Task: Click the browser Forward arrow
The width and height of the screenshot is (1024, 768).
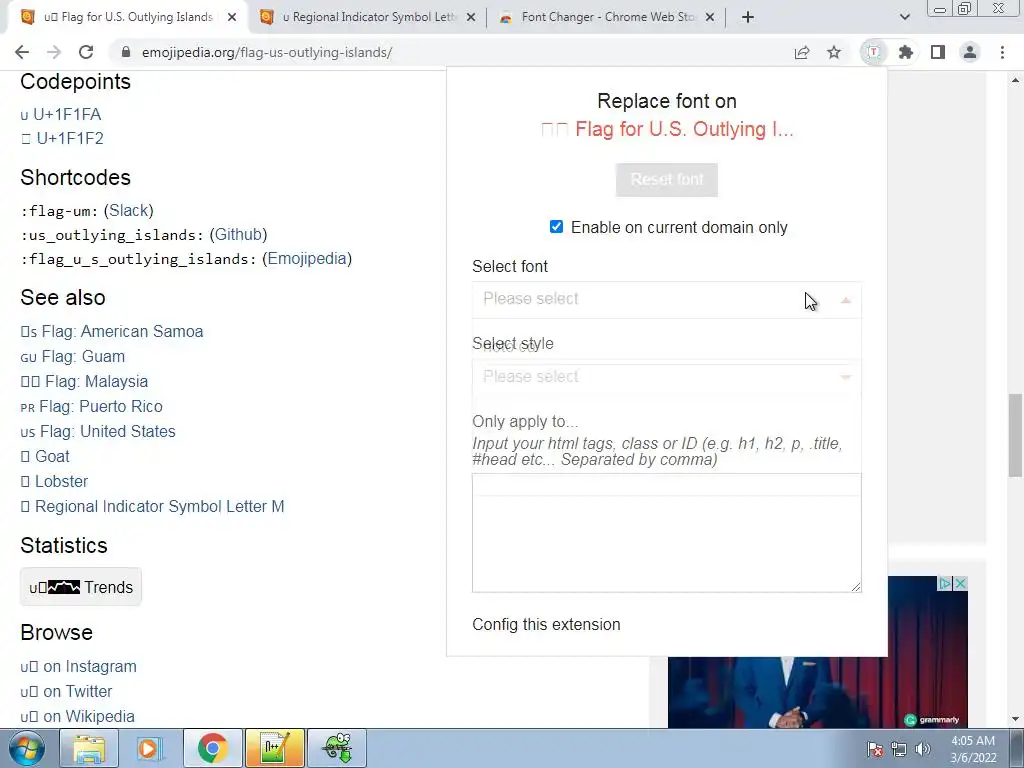Action: click(x=54, y=52)
